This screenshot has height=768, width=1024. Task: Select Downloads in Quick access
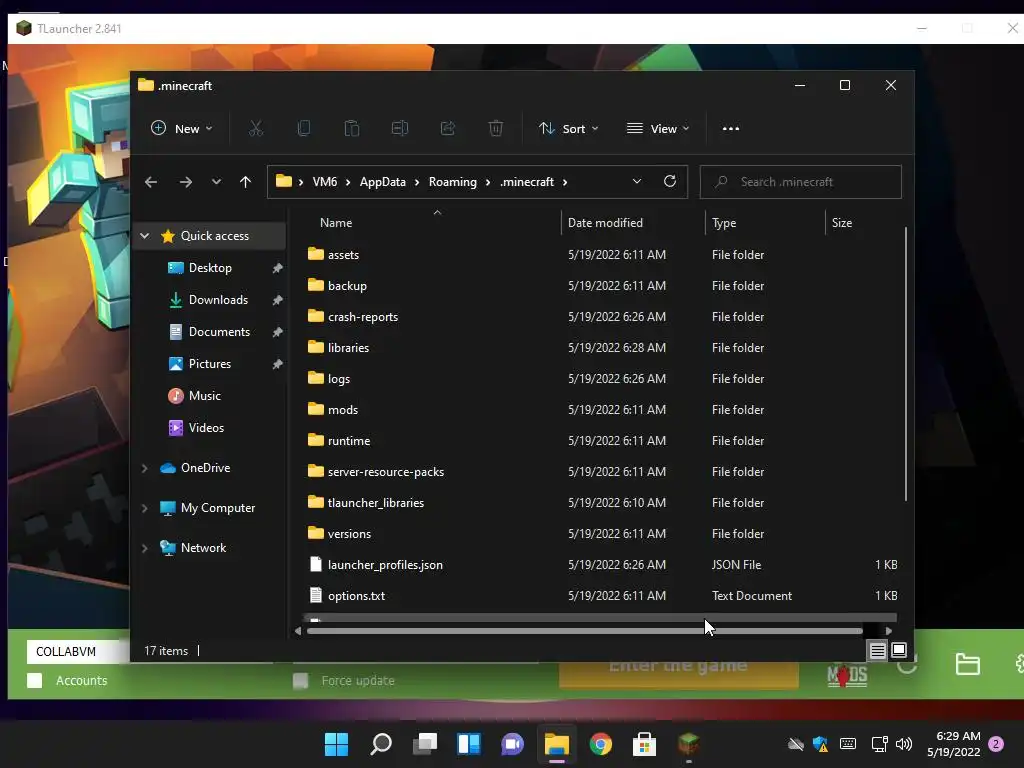tap(218, 300)
